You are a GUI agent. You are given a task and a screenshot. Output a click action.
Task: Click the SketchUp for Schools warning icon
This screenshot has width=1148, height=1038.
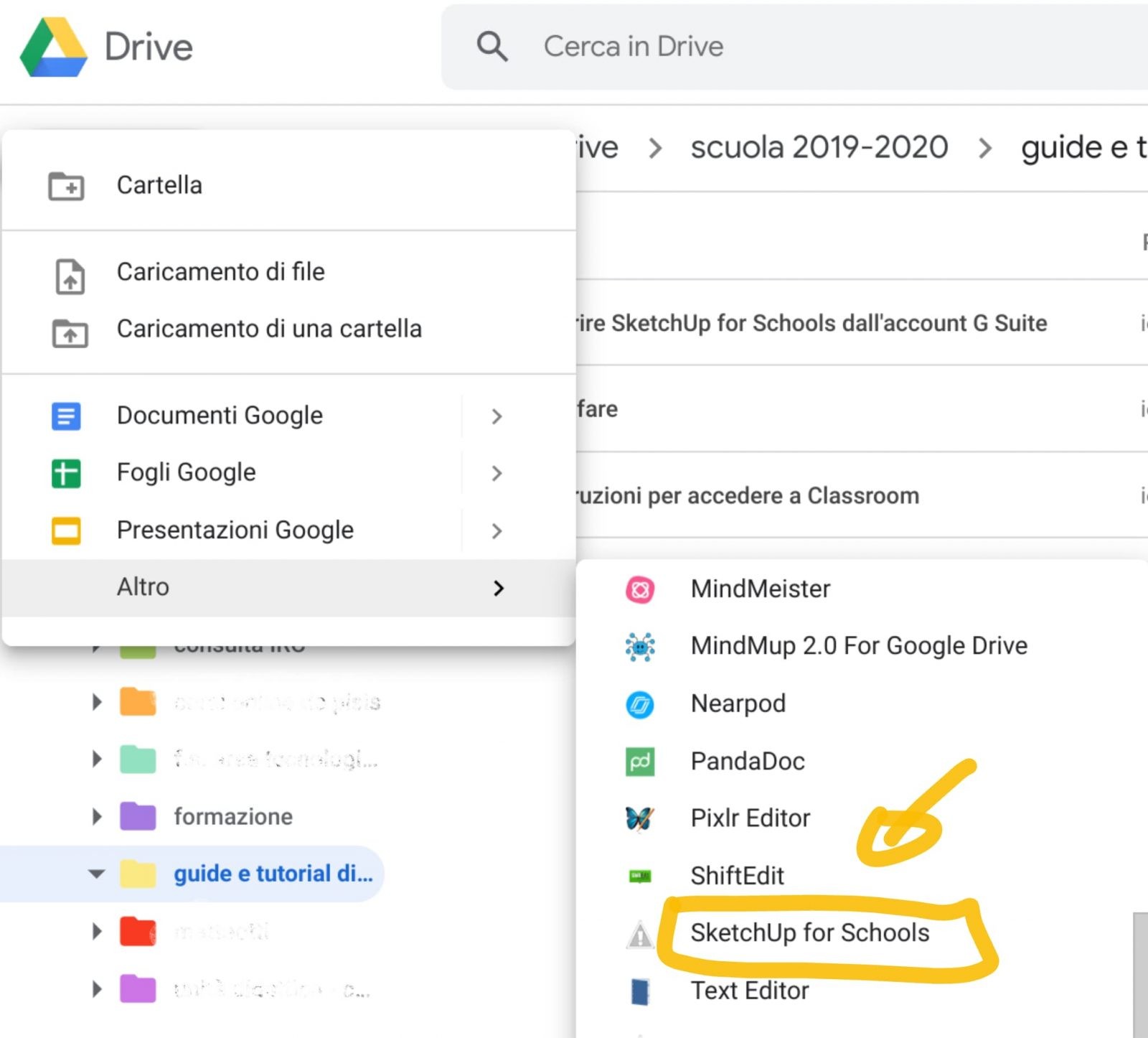(639, 935)
